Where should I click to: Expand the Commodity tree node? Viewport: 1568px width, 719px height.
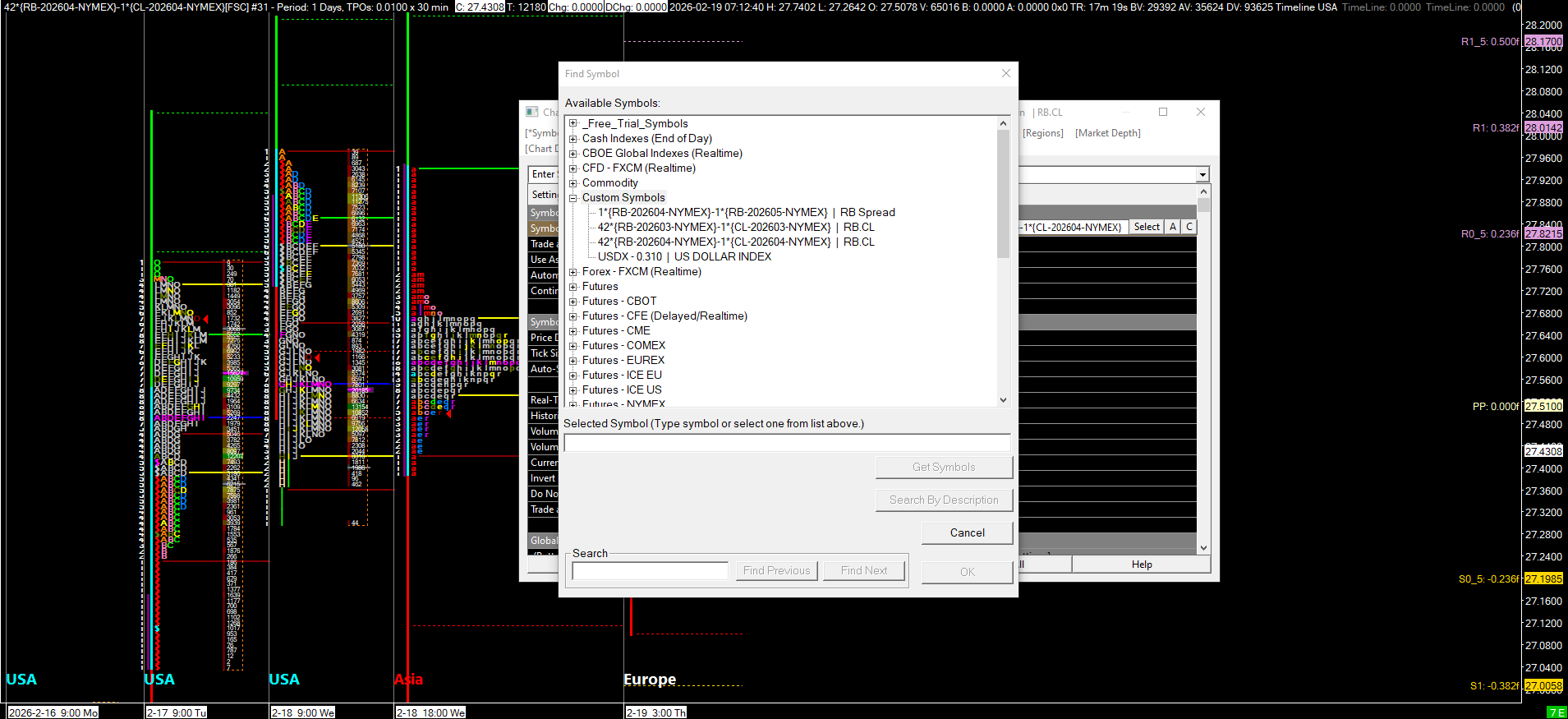[x=572, y=182]
